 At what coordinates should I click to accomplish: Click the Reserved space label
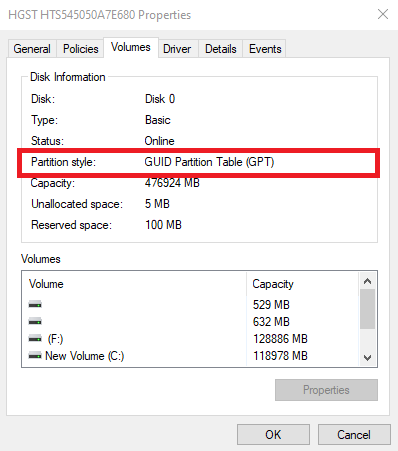(72, 225)
